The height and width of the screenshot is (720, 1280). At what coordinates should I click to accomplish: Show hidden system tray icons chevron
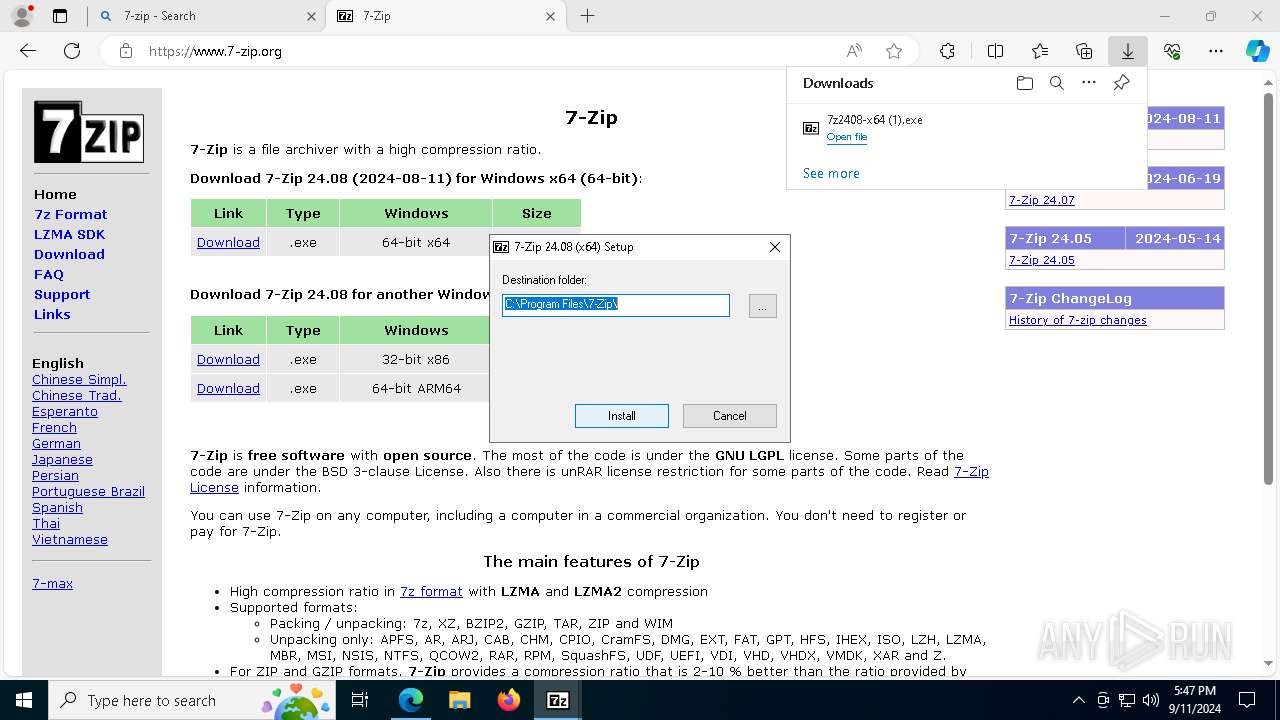coord(1078,700)
